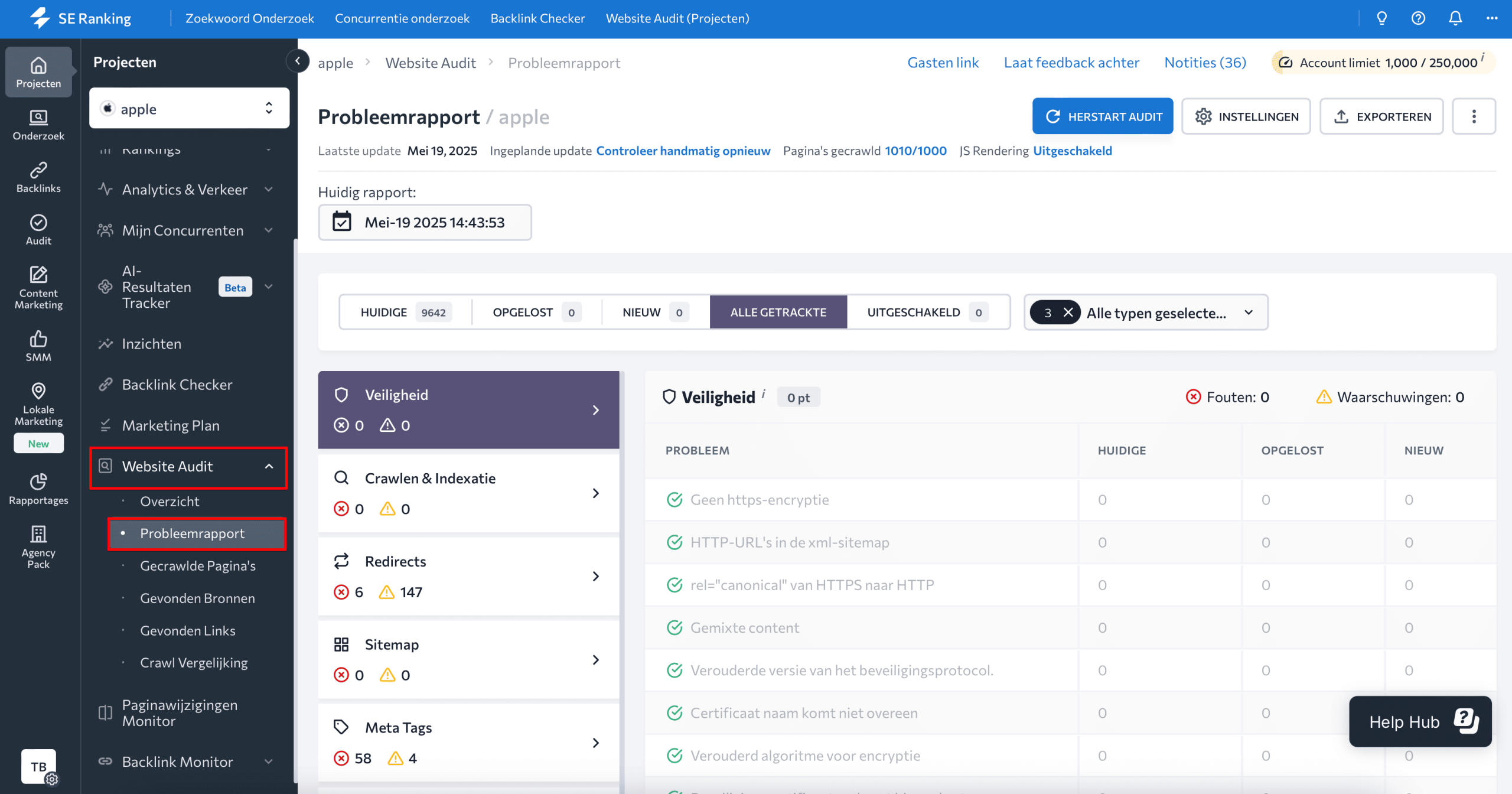Open Lokale Marketing in left rail
The image size is (1512, 794).
pos(38,405)
